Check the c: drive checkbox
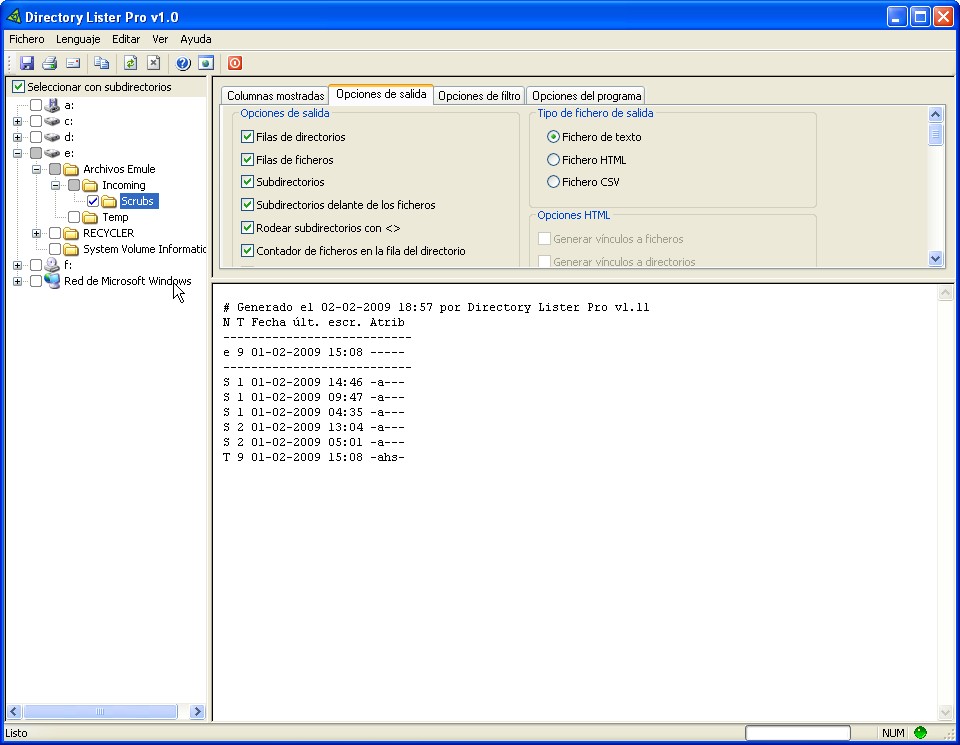Viewport: 960px width, 745px height. [x=36, y=121]
